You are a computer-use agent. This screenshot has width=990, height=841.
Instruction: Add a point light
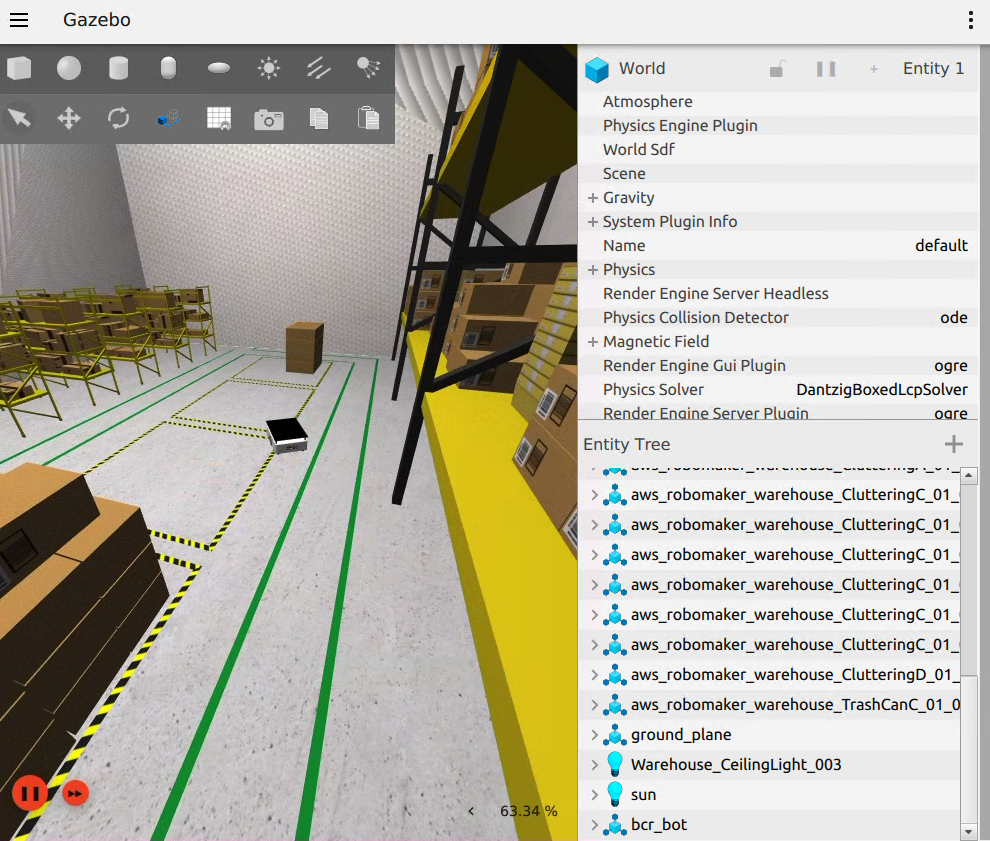[269, 68]
